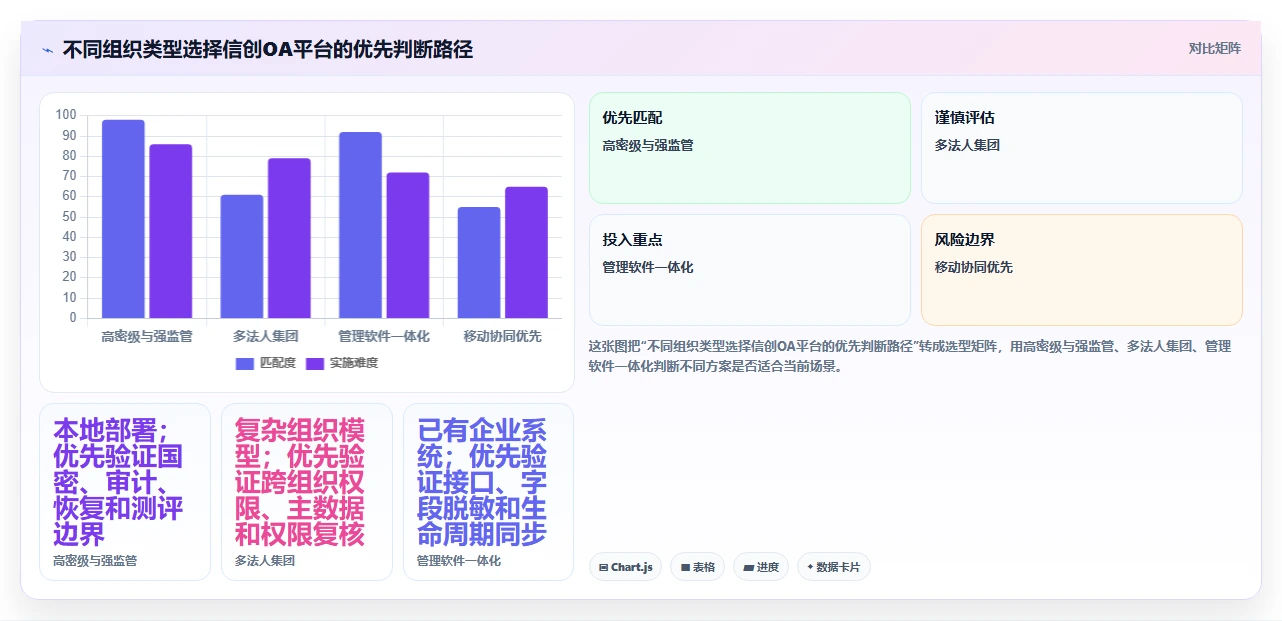The height and width of the screenshot is (621, 1282).
Task: Click the 管理软件一体化 x-axis label
Action: tap(384, 336)
